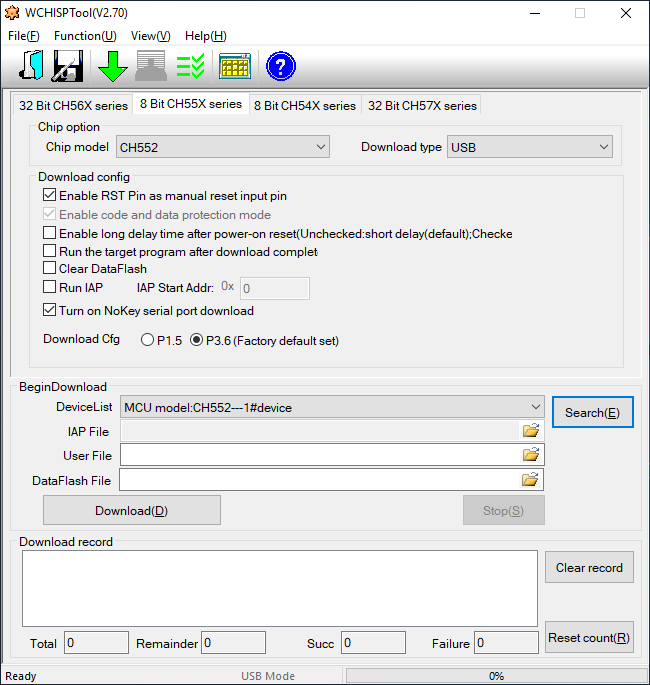Click the Stop(S) button
Image resolution: width=650 pixels, height=685 pixels.
click(504, 510)
